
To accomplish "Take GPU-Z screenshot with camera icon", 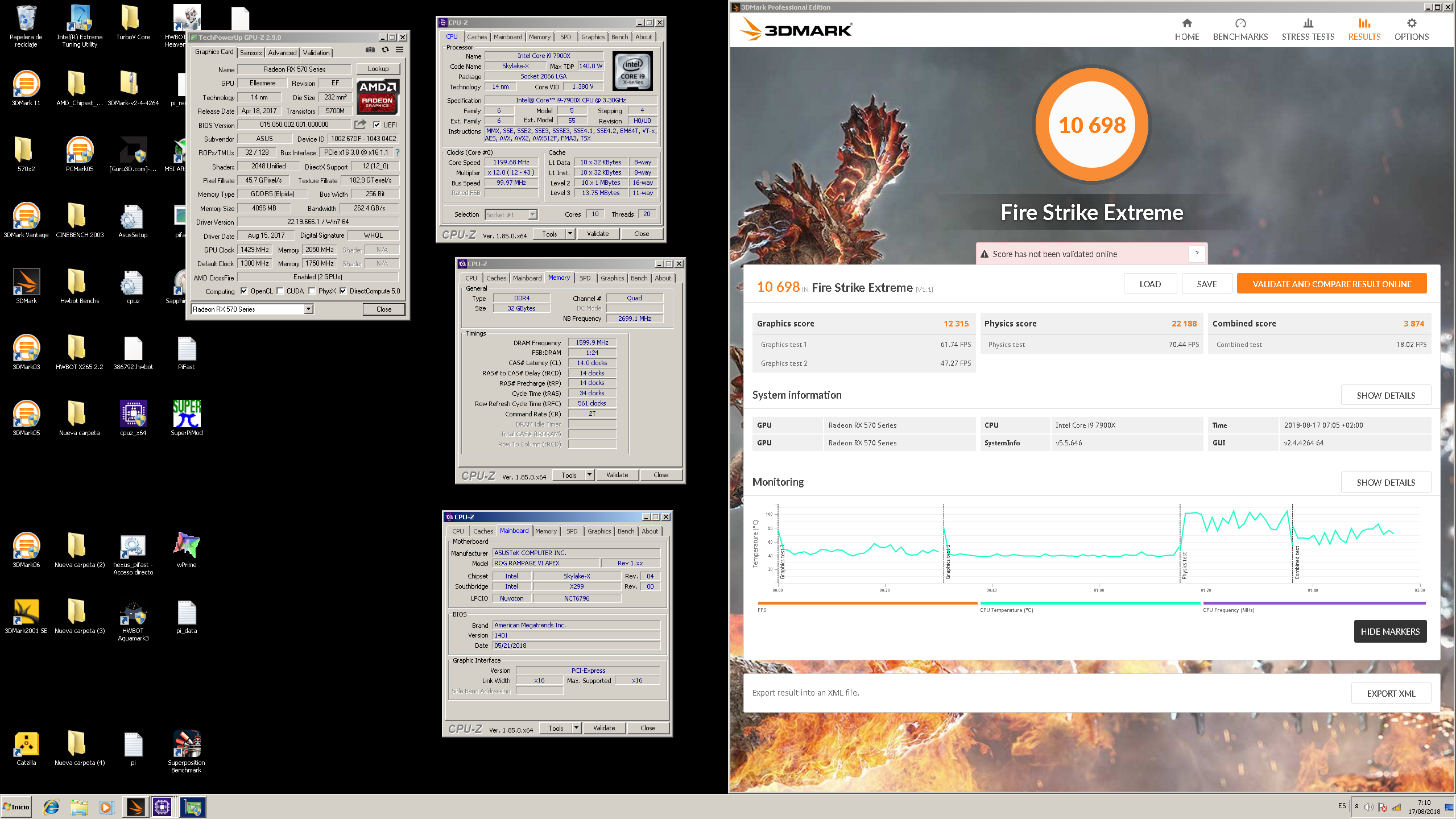I will pyautogui.click(x=370, y=50).
